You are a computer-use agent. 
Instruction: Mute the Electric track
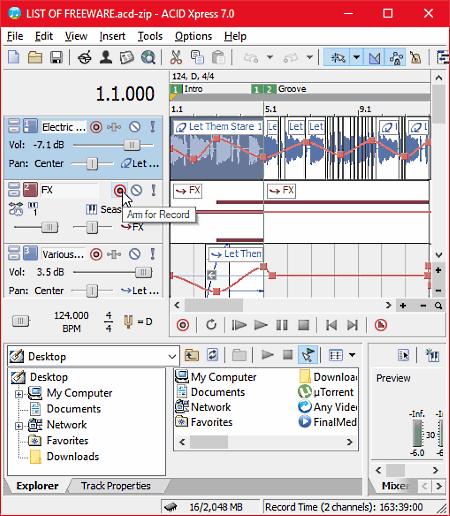135,127
